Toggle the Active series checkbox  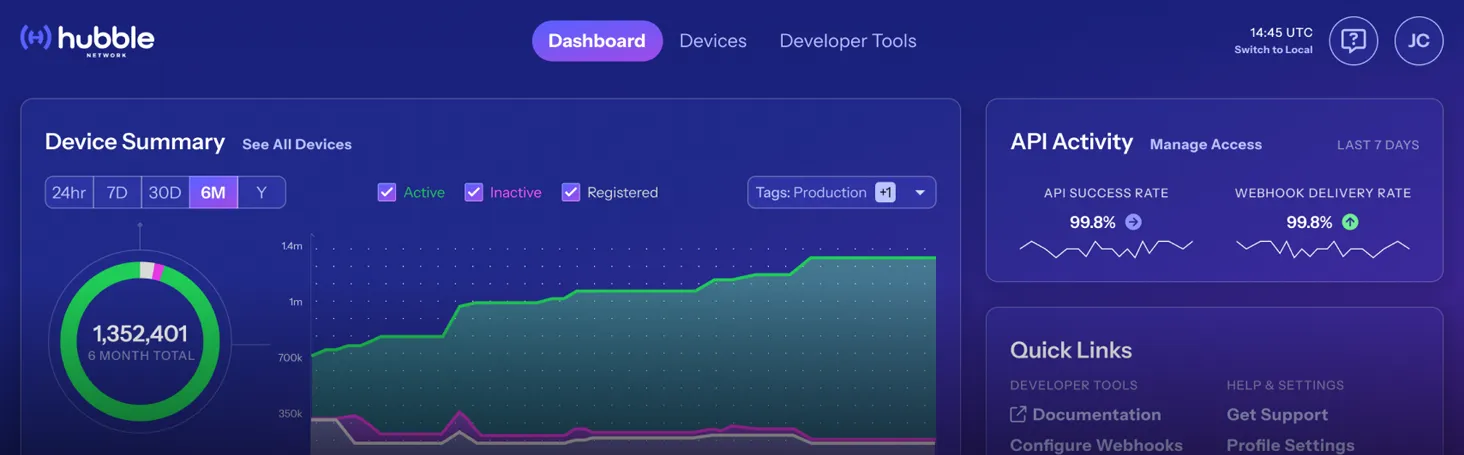[386, 192]
